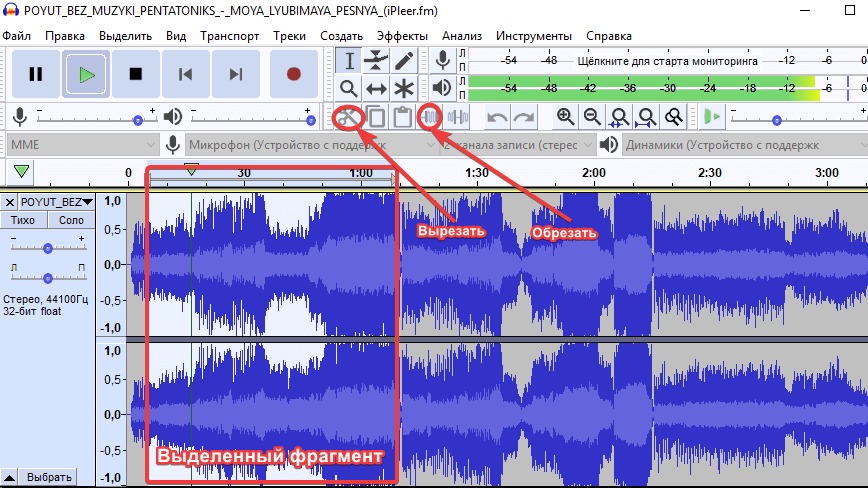The height and width of the screenshot is (488, 868).
Task: Toggle Соло on the track
Action: tap(71, 220)
